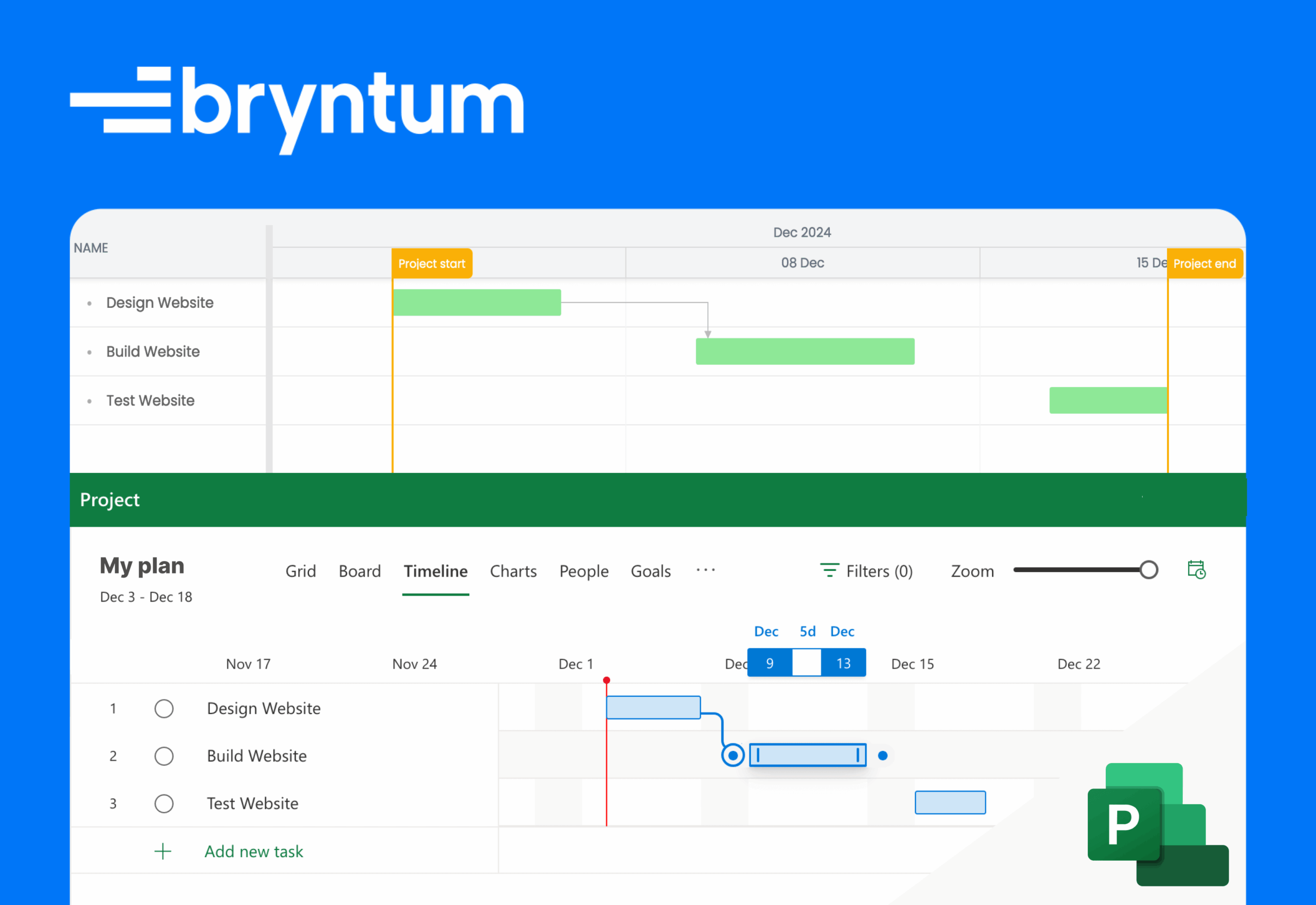
Task: Mark the Design Website task complete
Action: (x=164, y=708)
